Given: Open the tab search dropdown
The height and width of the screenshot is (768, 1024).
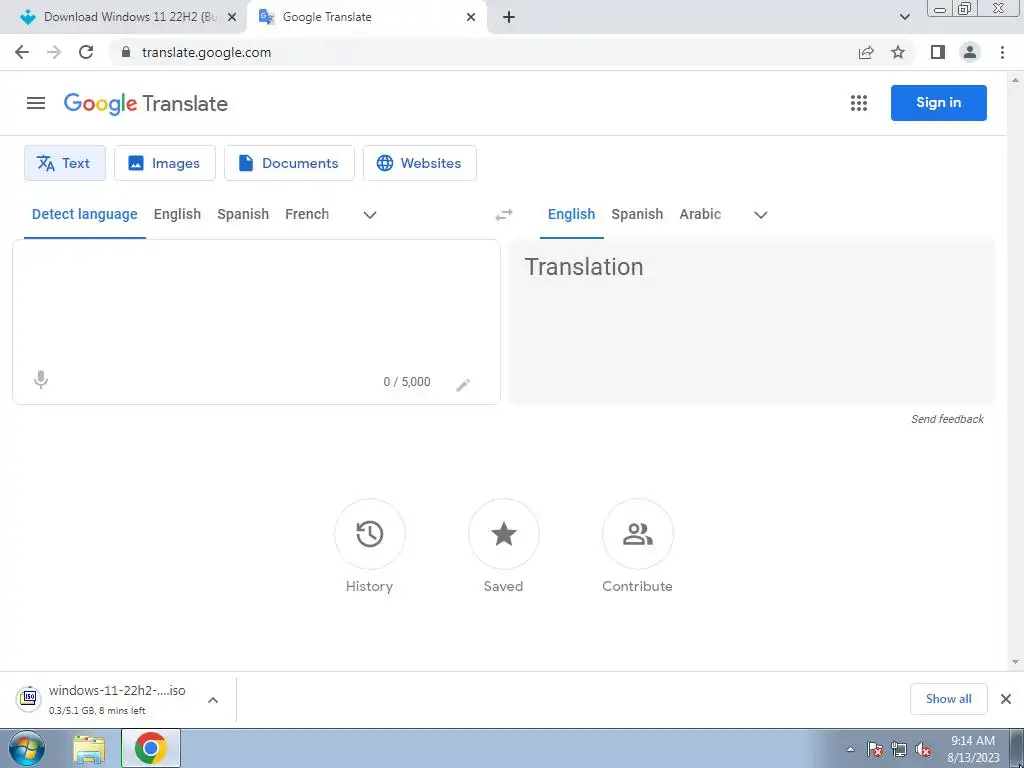Looking at the screenshot, I should pos(904,17).
